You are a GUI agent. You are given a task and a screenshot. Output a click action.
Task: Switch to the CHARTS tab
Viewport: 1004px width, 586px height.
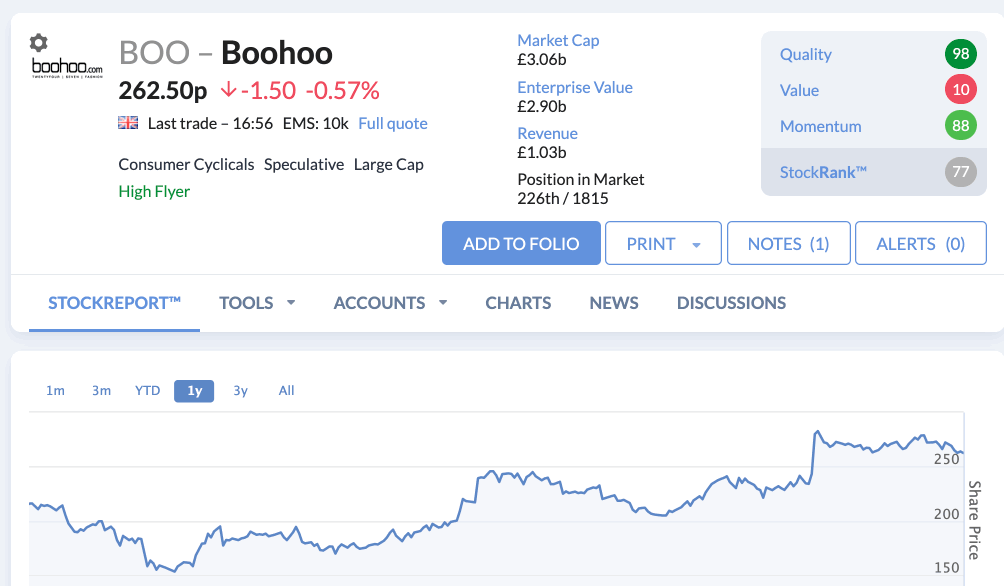pyautogui.click(x=518, y=303)
